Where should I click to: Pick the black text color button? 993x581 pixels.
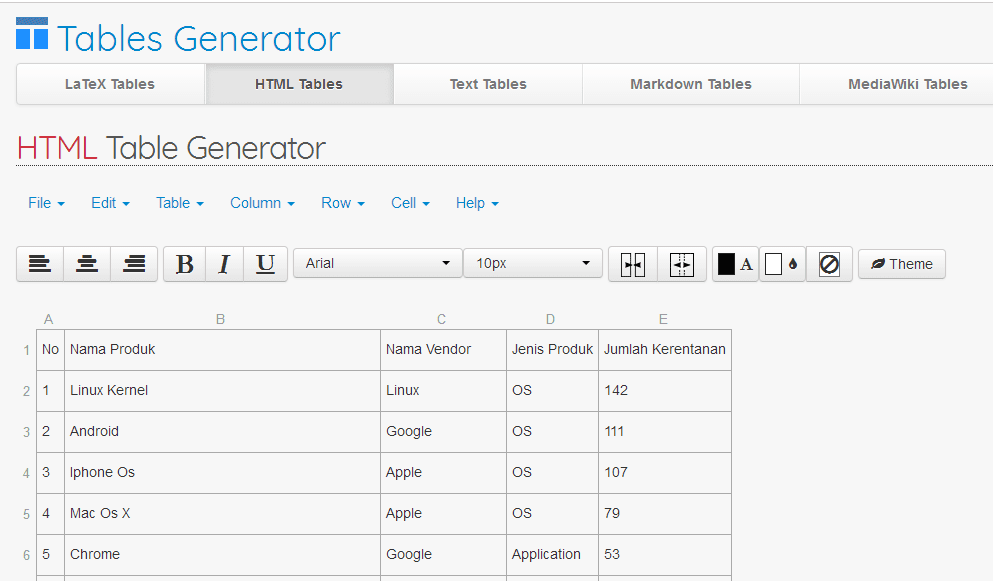[x=735, y=264]
